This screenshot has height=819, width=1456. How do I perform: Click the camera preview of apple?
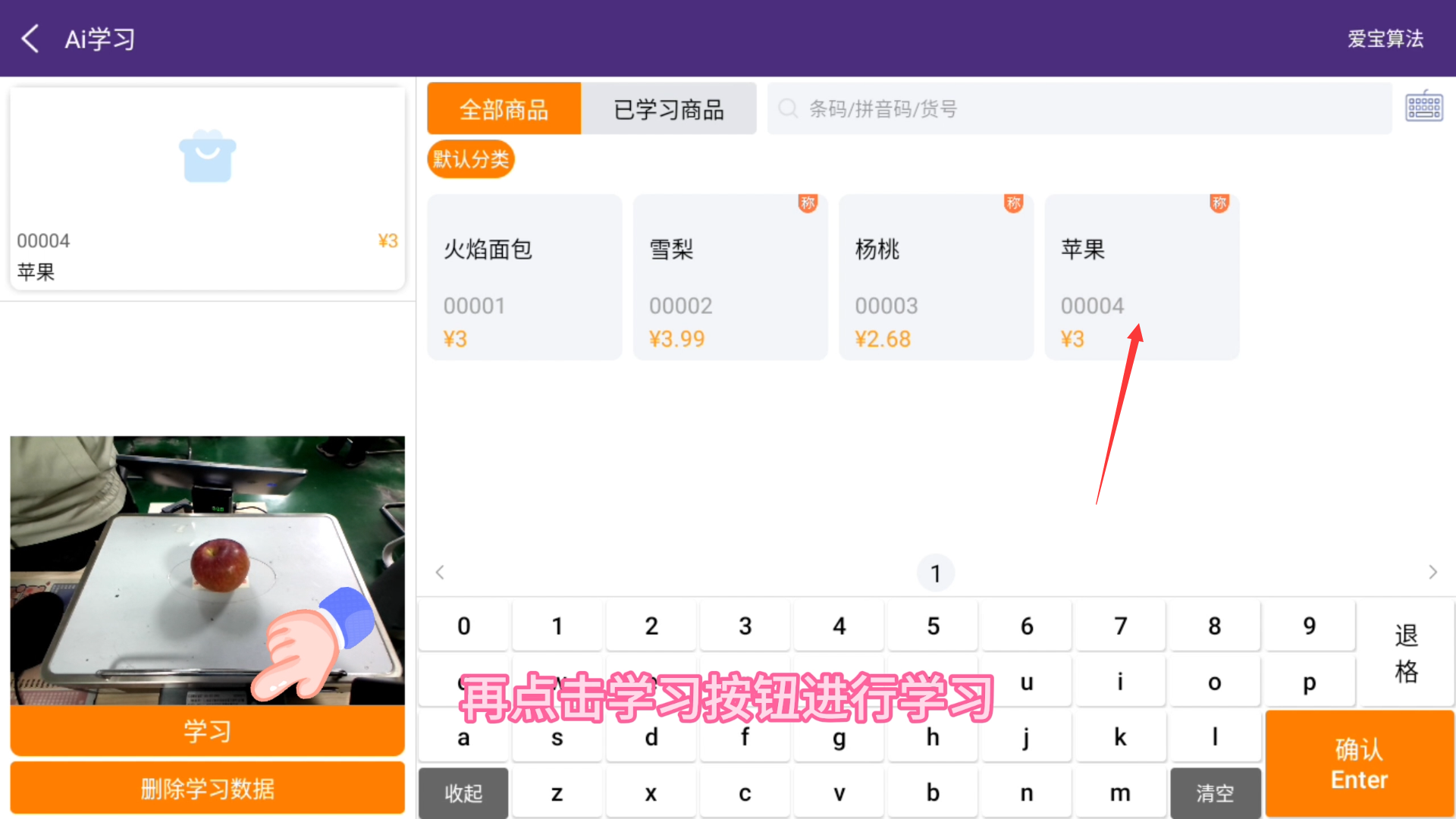point(207,569)
